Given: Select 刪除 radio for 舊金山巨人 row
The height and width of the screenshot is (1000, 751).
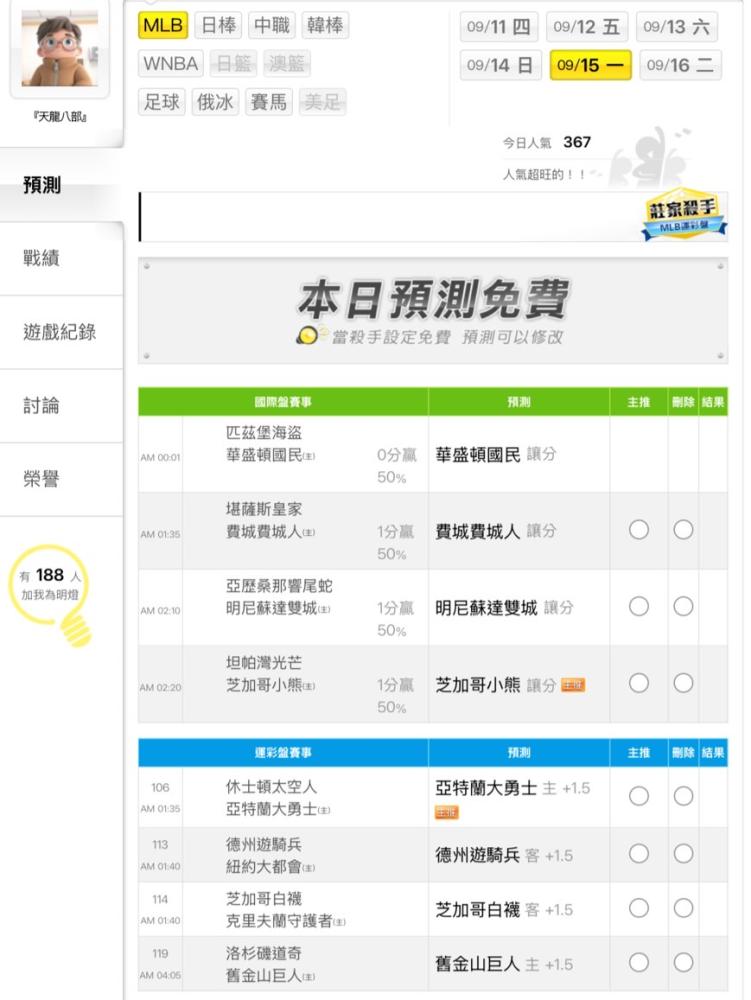Looking at the screenshot, I should pyautogui.click(x=683, y=962).
